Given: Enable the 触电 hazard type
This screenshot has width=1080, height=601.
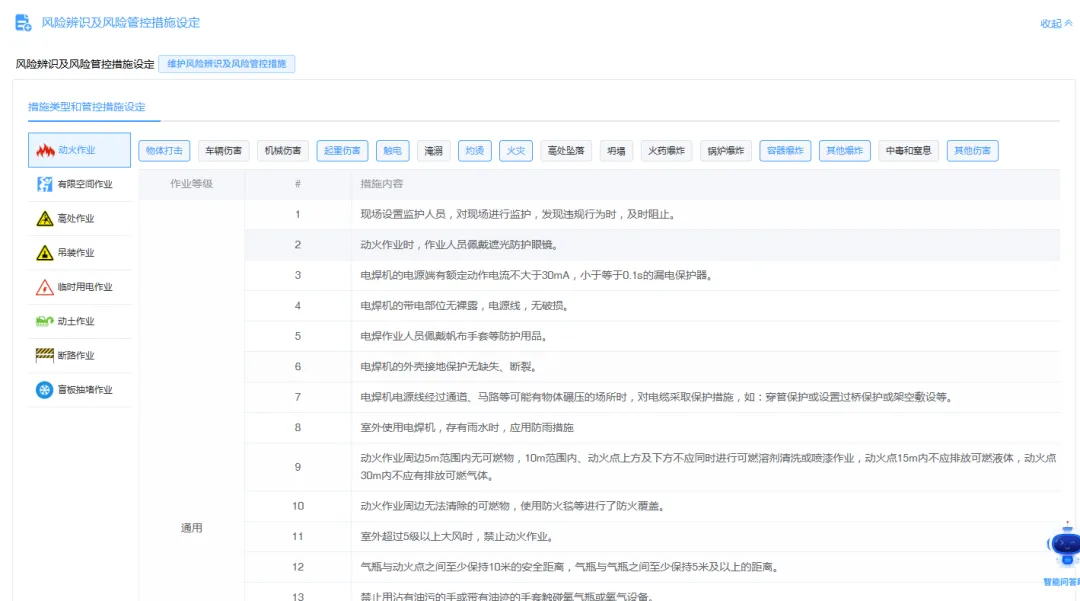Looking at the screenshot, I should coord(393,150).
